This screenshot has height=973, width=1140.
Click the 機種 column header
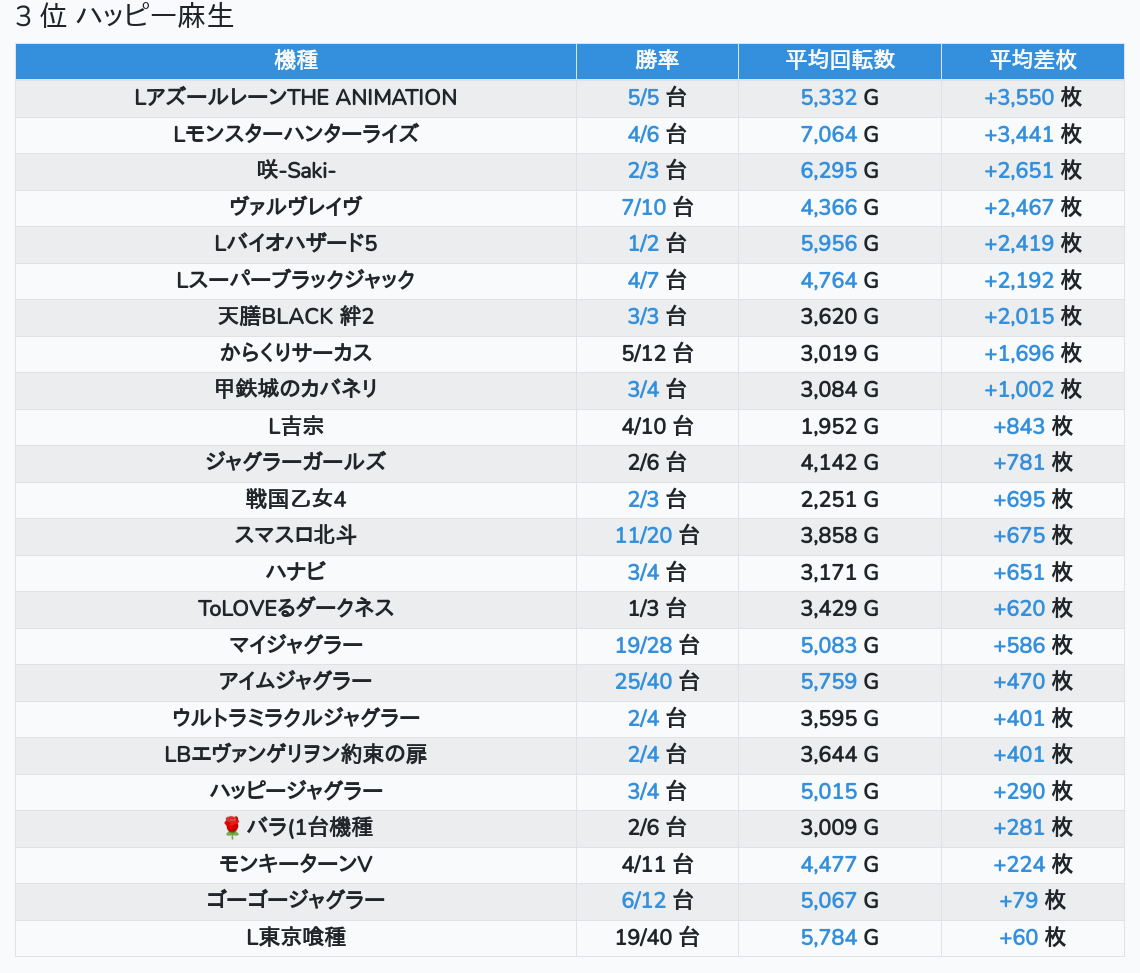coord(296,60)
